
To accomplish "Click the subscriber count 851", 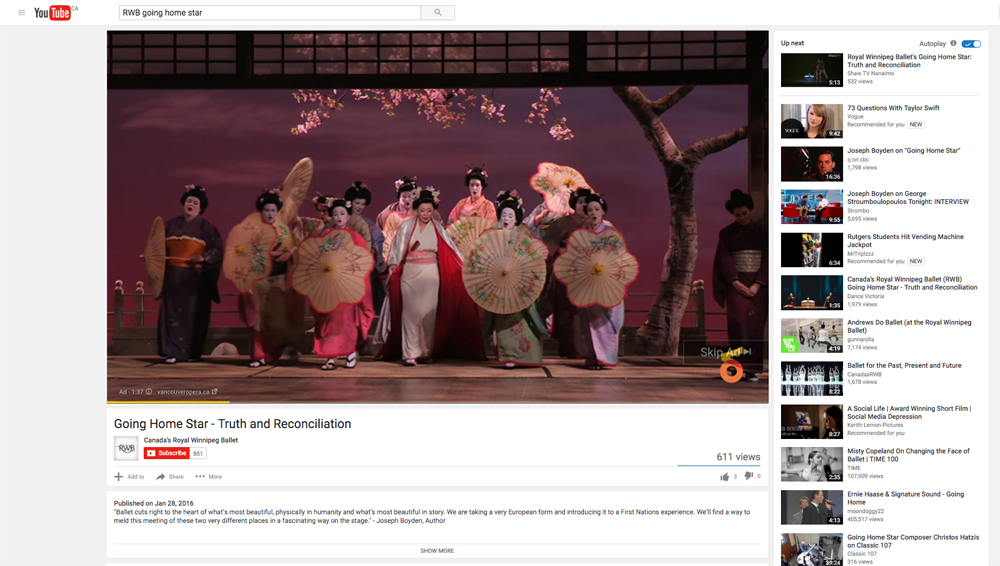I will tap(198, 454).
